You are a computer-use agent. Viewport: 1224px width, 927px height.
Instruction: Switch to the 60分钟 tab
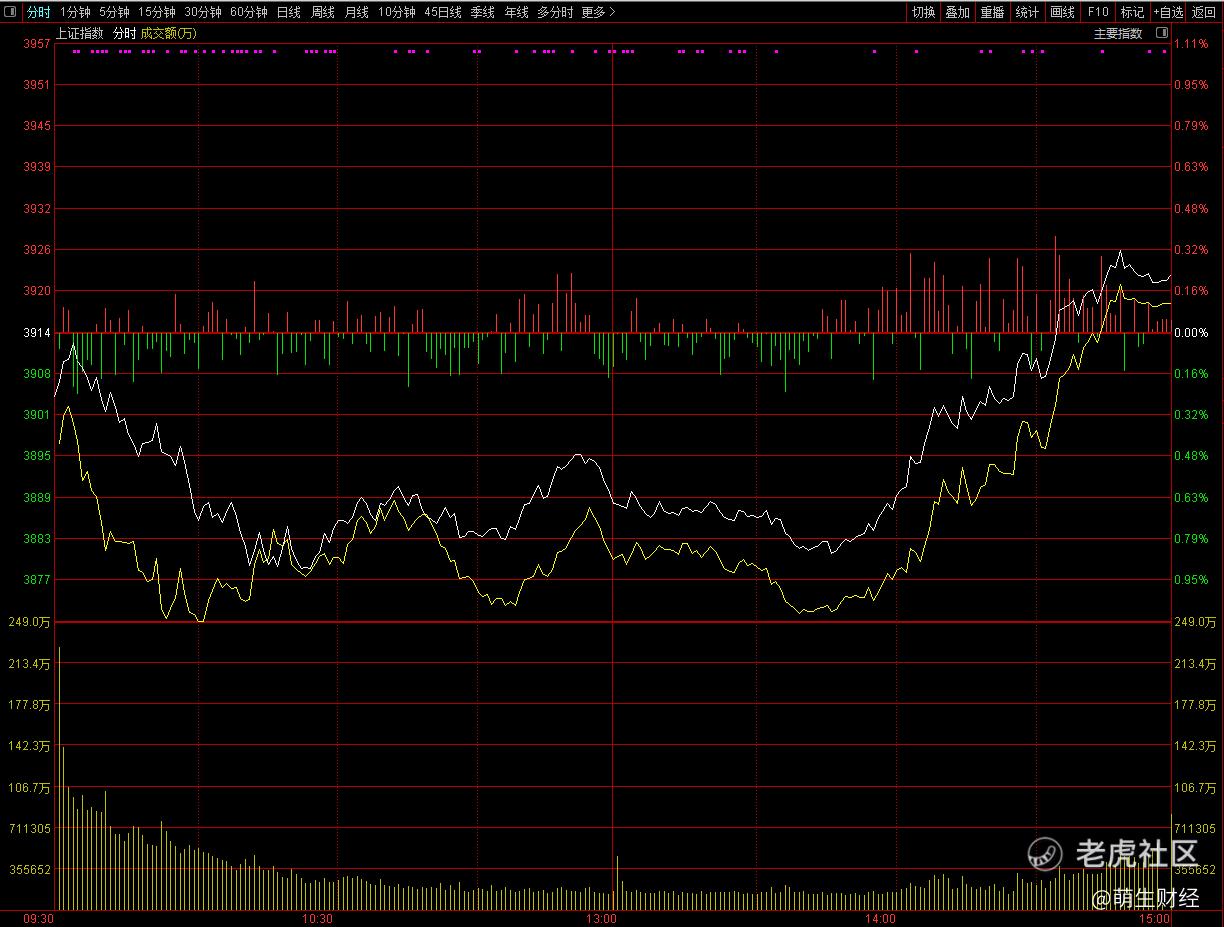point(249,12)
